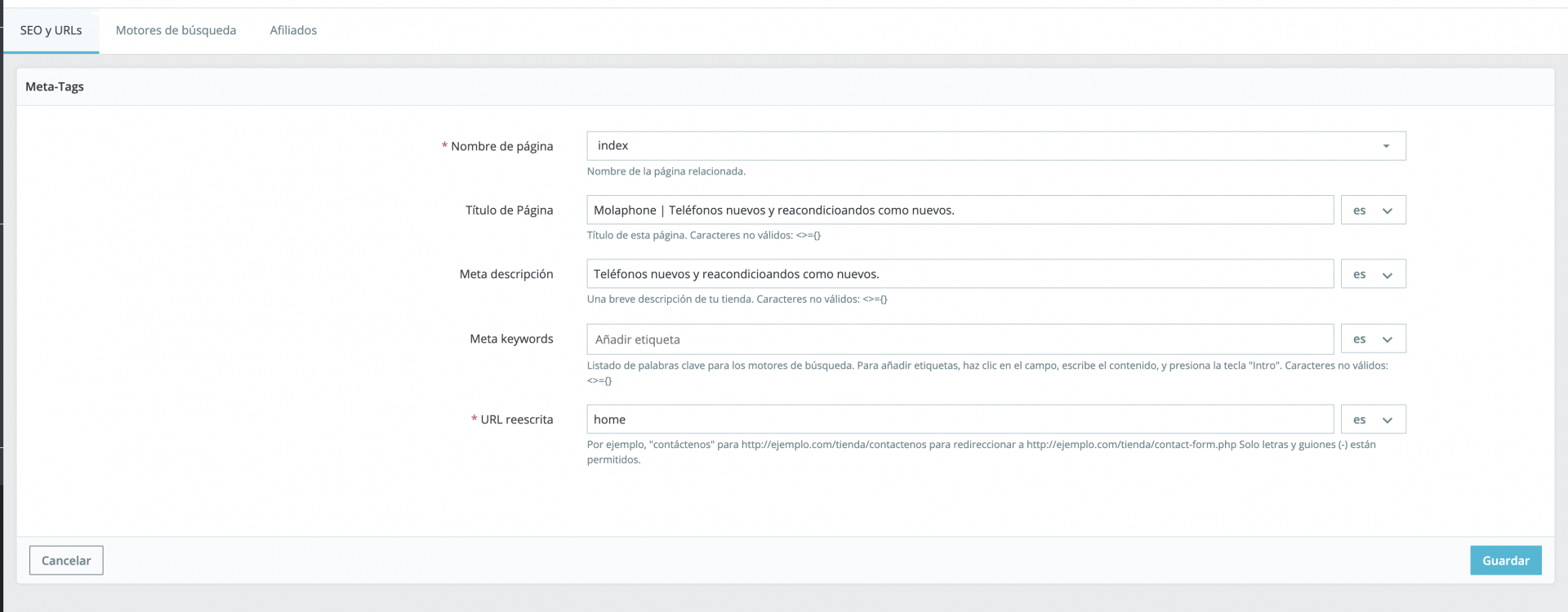Click the Meta-Tags panel heading
1568x612 pixels.
[x=55, y=86]
